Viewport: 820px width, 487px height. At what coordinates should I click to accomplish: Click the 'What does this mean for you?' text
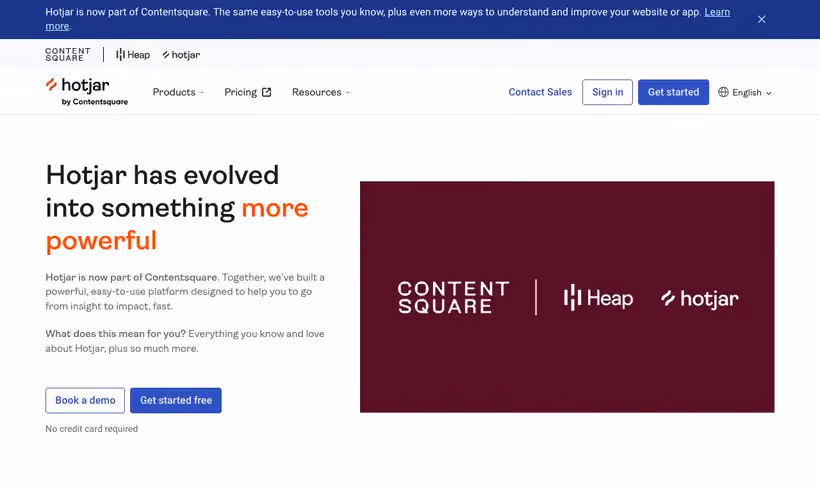(116, 334)
